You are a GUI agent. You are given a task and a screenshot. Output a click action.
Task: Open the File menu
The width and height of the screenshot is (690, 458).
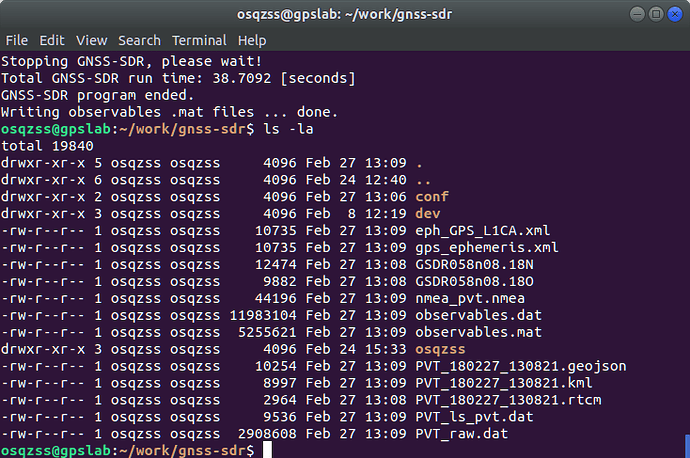tap(17, 40)
